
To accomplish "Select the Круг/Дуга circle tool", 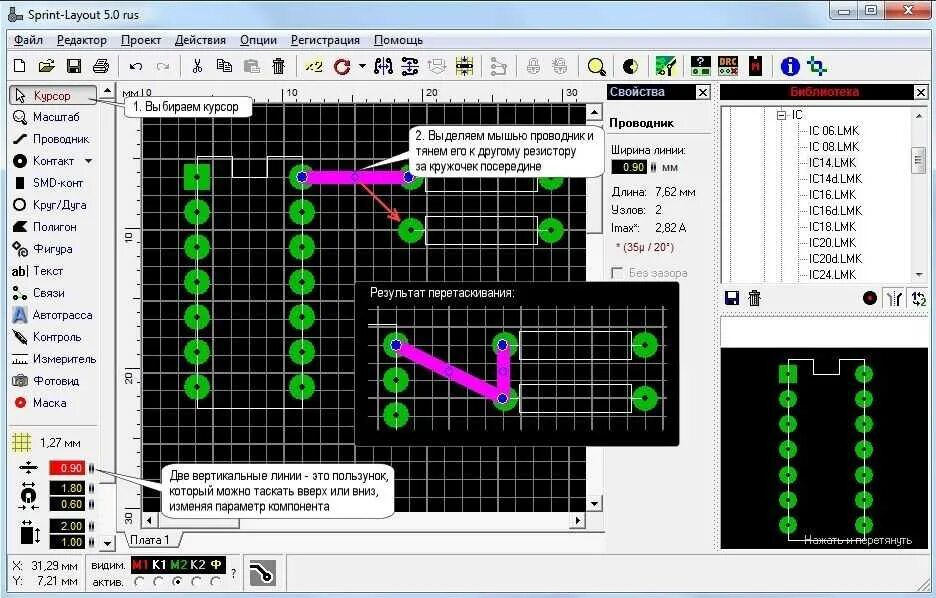I will (50, 205).
